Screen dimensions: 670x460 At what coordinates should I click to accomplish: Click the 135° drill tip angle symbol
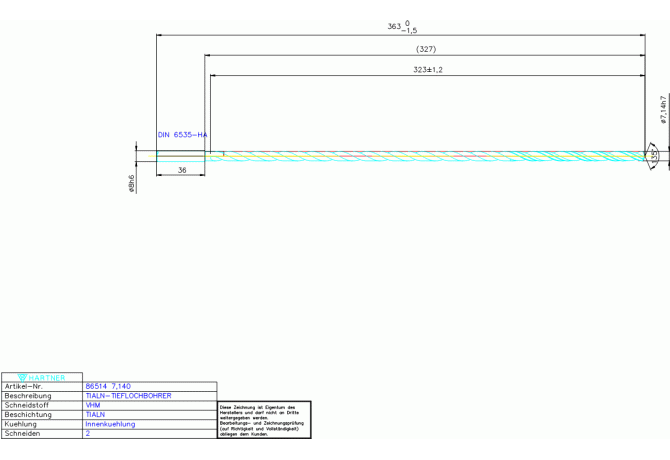[x=652, y=155]
